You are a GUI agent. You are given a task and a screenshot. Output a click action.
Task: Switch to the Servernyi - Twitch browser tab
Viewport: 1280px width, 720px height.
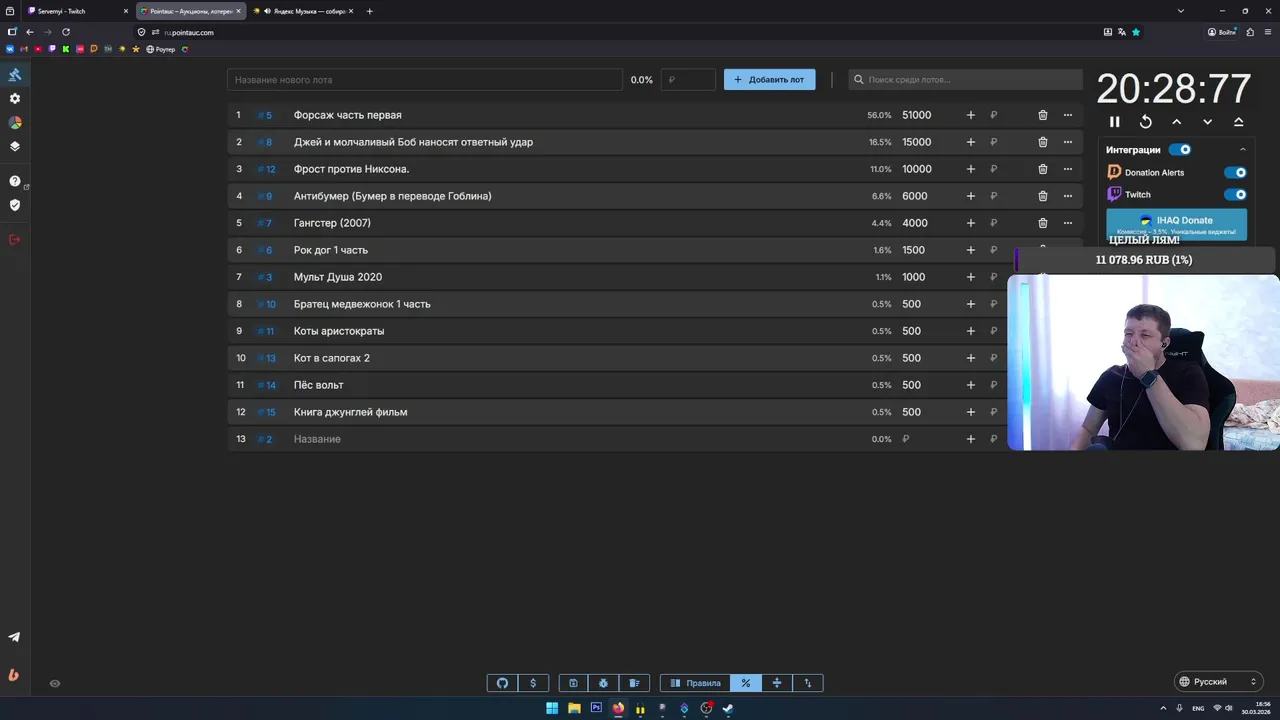click(78, 11)
